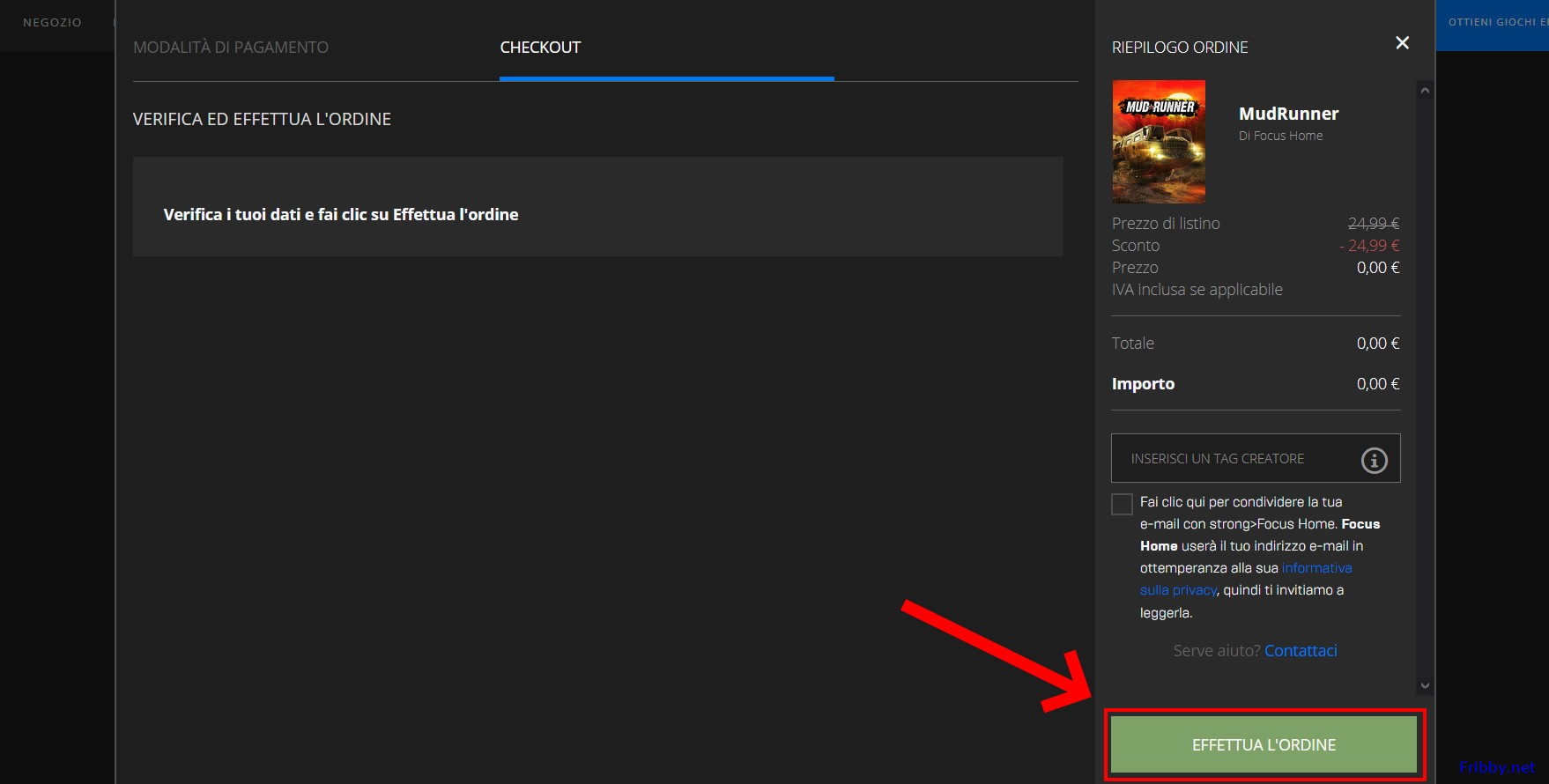The image size is (1549, 784).
Task: Open the Contattaci help link
Action: coord(1301,651)
